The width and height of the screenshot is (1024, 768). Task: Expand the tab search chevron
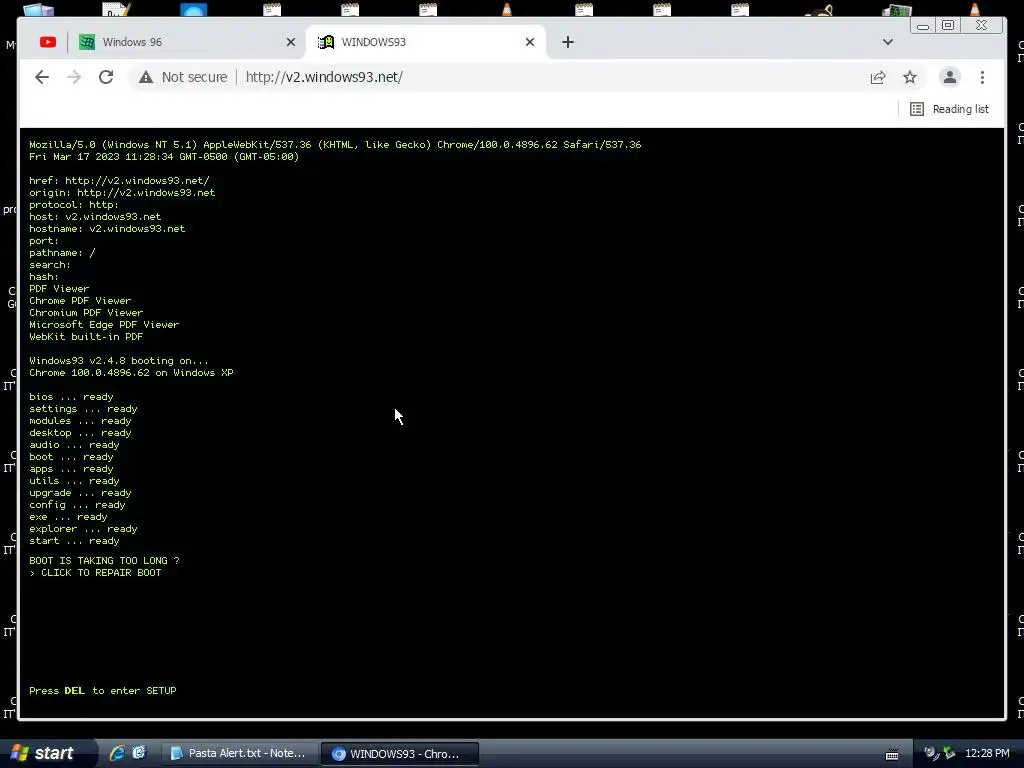(x=888, y=42)
